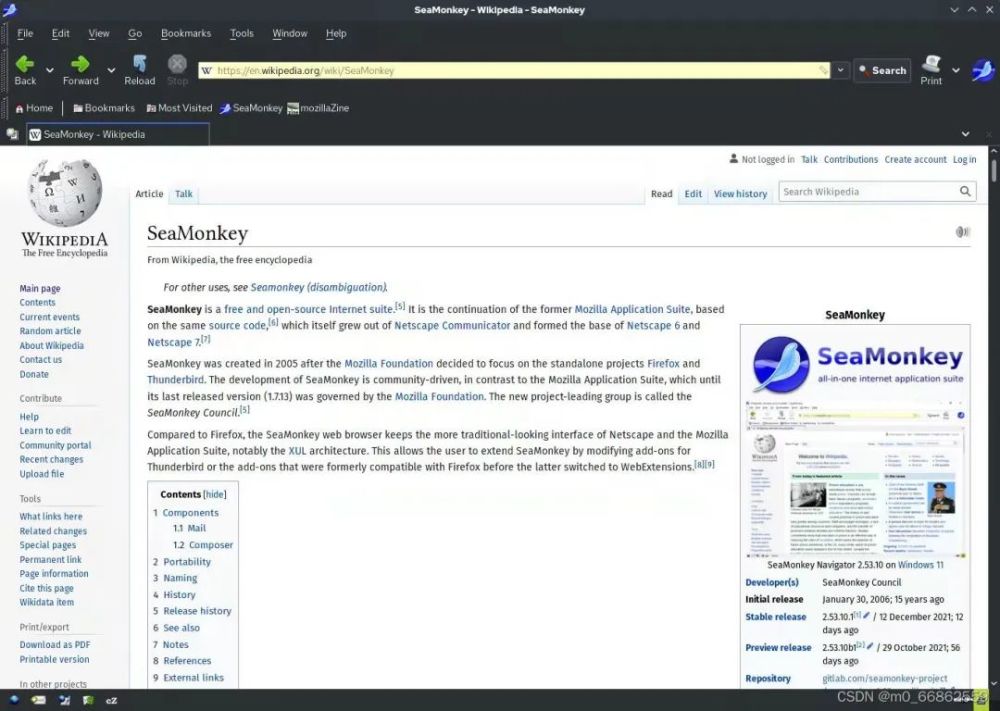This screenshot has height=711, width=1000.
Task: Print the page using the Print icon
Action: tap(931, 70)
